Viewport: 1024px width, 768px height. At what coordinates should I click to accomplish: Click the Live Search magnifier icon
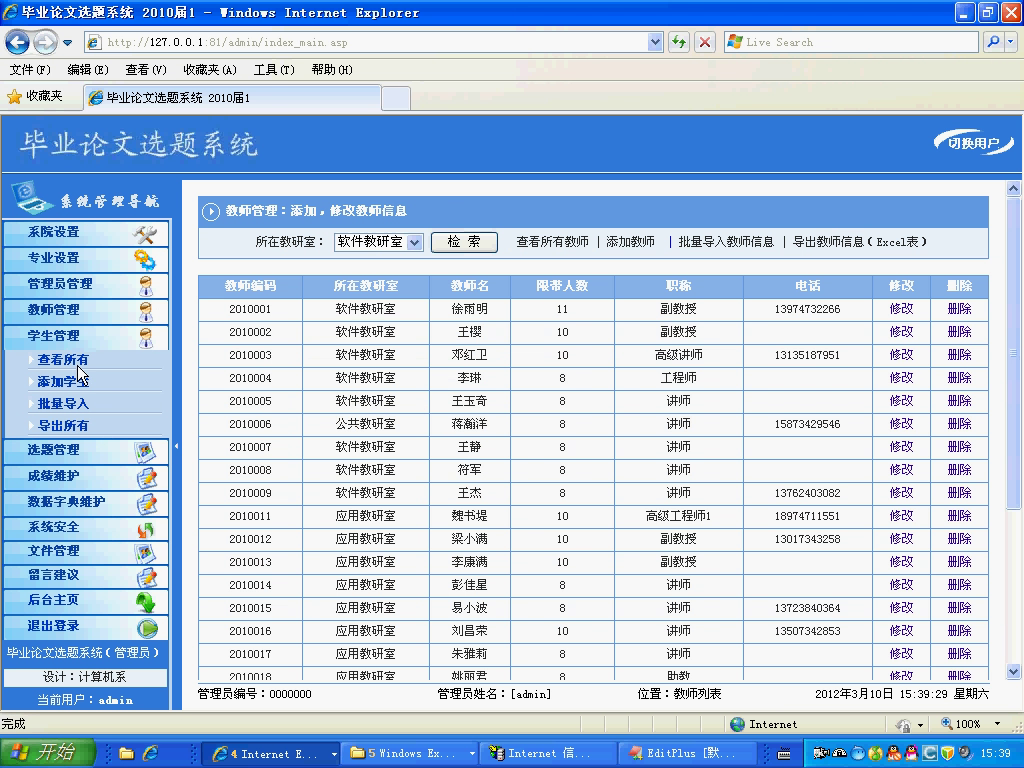(x=993, y=42)
